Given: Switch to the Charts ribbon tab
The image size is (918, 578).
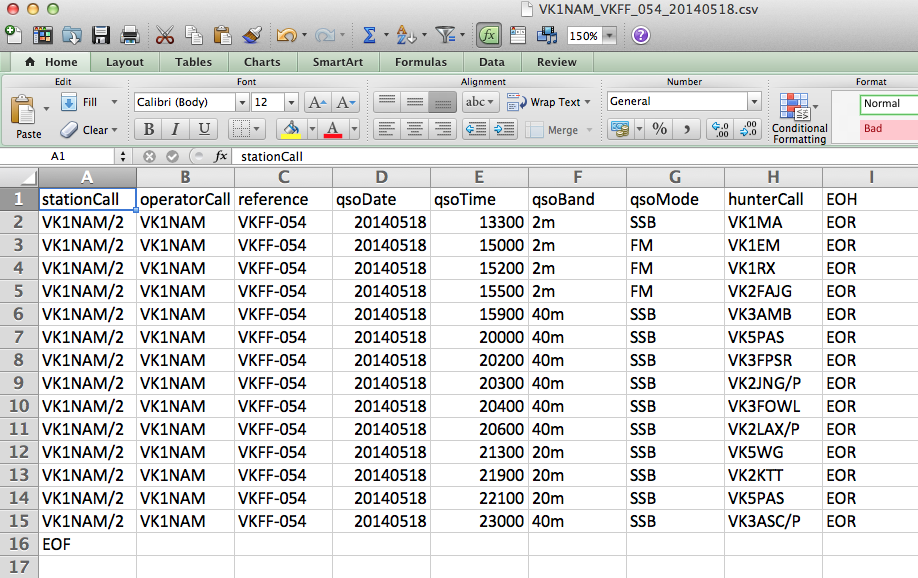Looking at the screenshot, I should tap(262, 62).
